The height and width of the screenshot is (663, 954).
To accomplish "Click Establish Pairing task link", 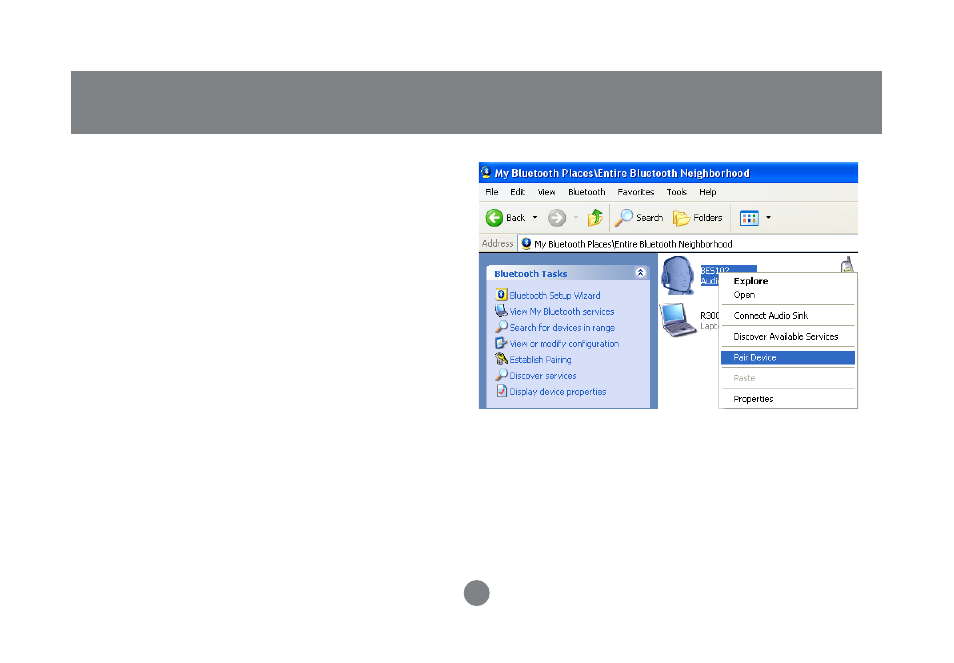I will [x=540, y=360].
